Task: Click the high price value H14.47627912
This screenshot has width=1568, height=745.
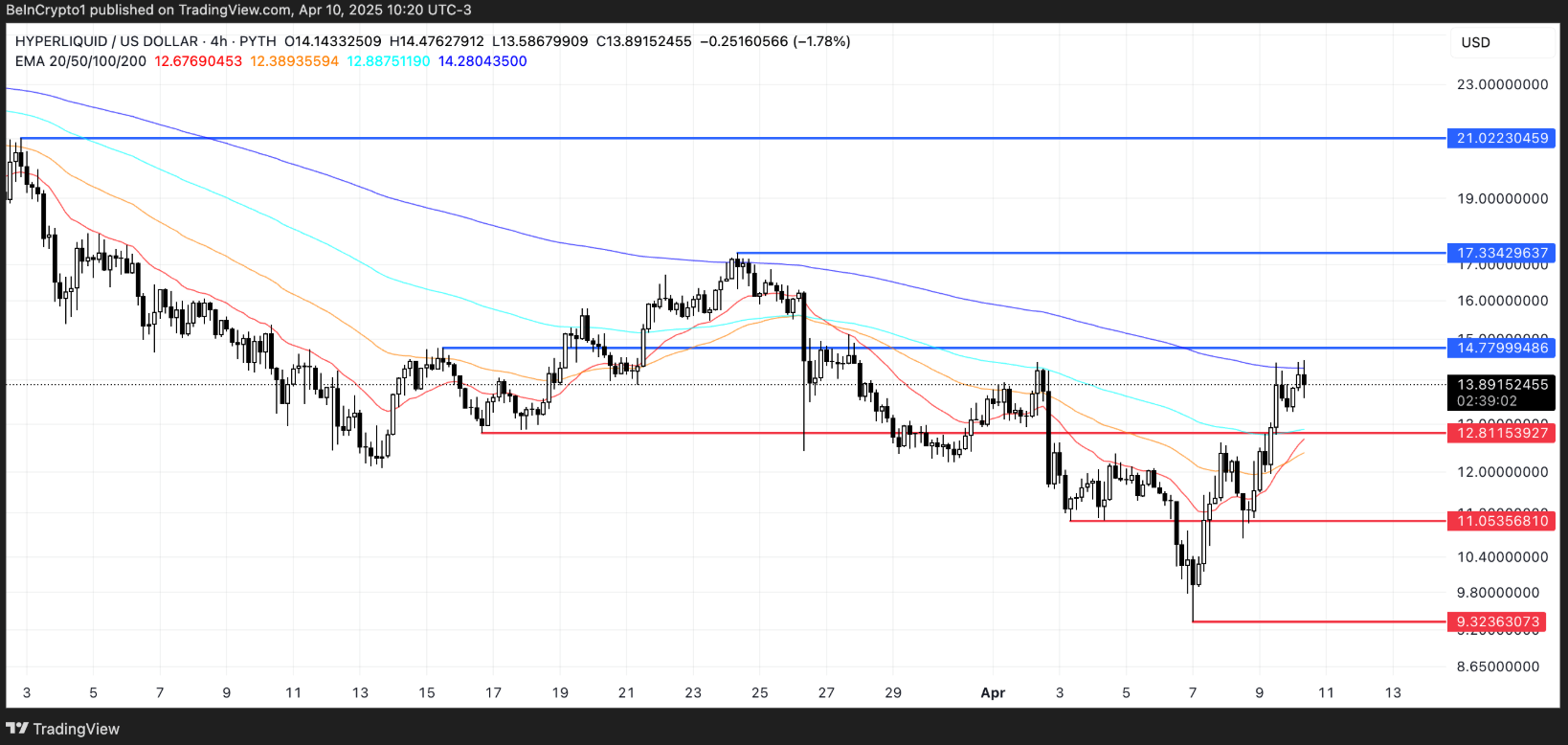Action: coord(437,41)
